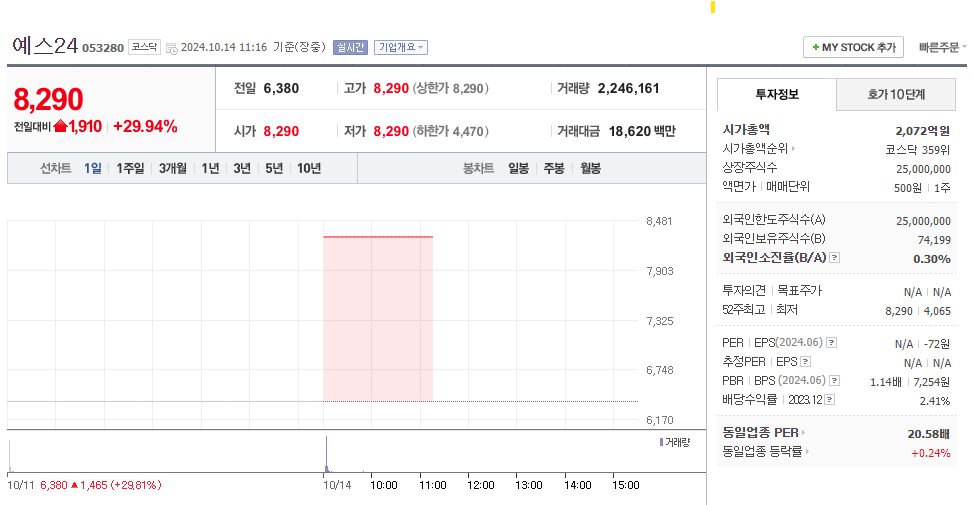Viewport: 973px width, 505px height.
Task: Click the 거래량 value 2,246,161
Action: tap(629, 88)
